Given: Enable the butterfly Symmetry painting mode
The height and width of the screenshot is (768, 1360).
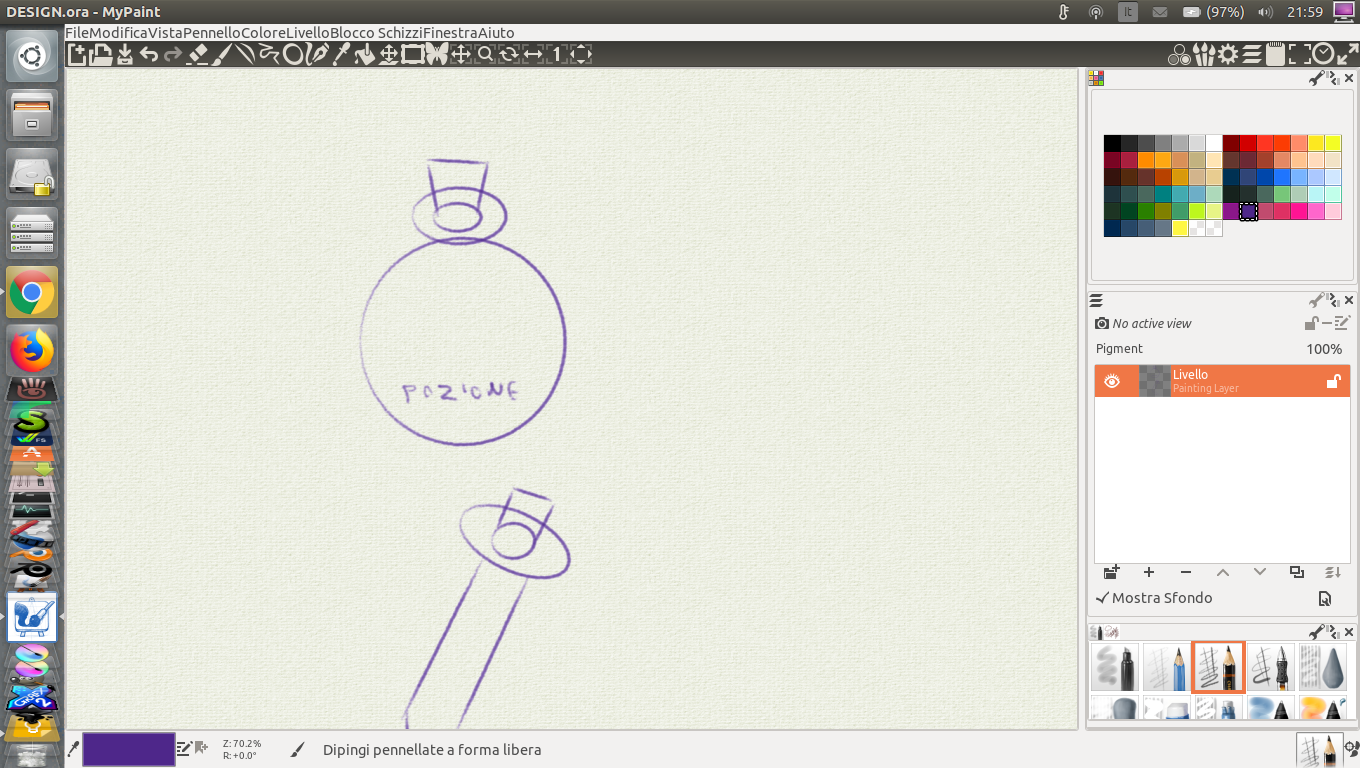Looking at the screenshot, I should 437,55.
